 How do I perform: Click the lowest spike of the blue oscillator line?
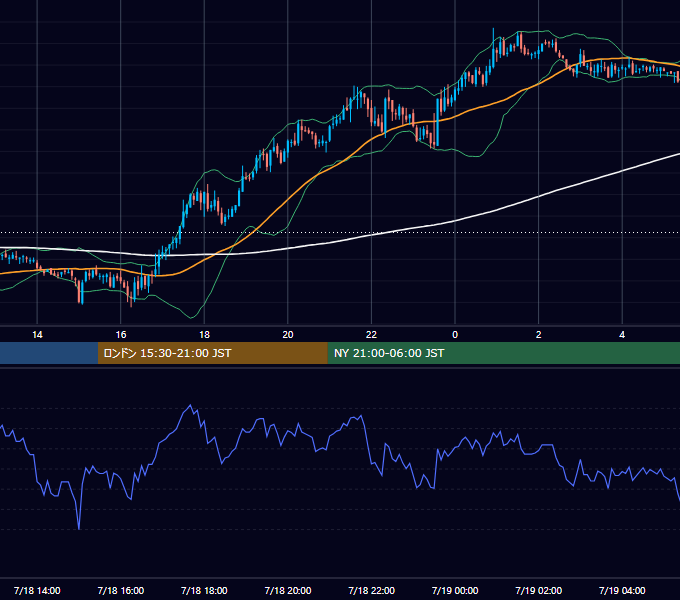click(x=79, y=528)
